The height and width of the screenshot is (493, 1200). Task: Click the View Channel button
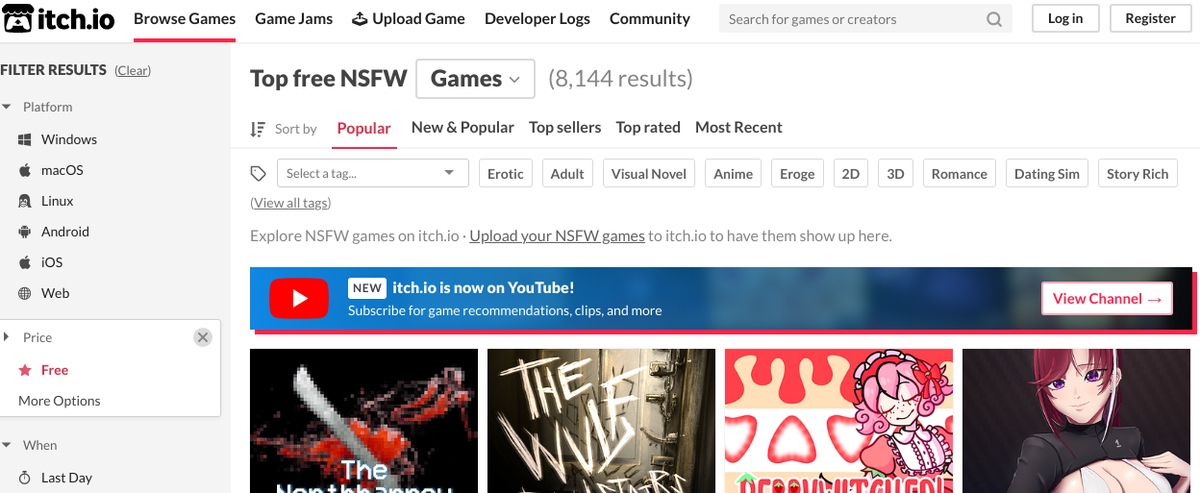coord(1106,298)
